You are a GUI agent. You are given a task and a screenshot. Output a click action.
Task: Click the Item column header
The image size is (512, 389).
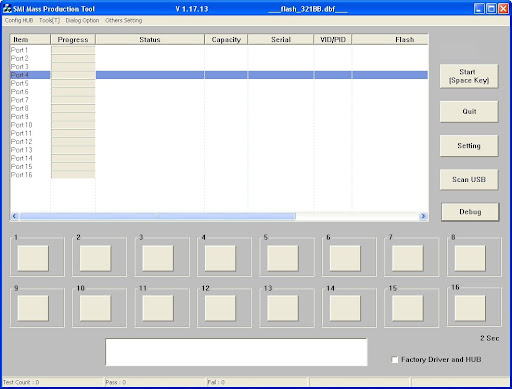coord(30,39)
